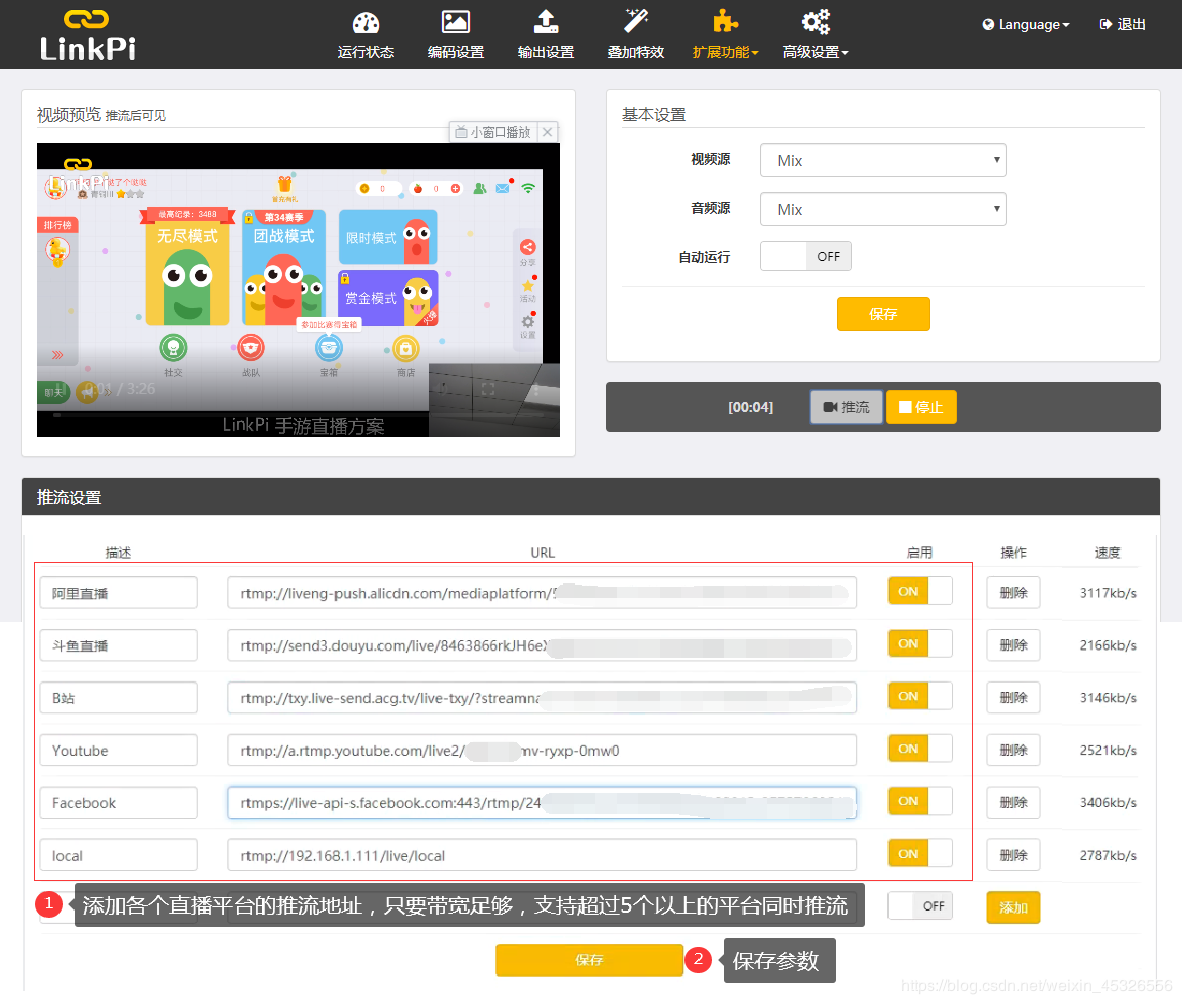Open the 音频源 Mix dropdown
The height and width of the screenshot is (1004, 1182).
tap(883, 209)
